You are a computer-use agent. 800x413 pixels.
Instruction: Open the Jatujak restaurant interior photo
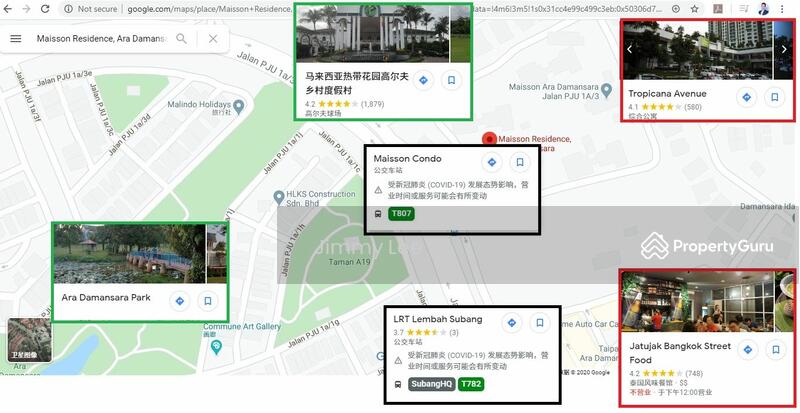point(697,301)
